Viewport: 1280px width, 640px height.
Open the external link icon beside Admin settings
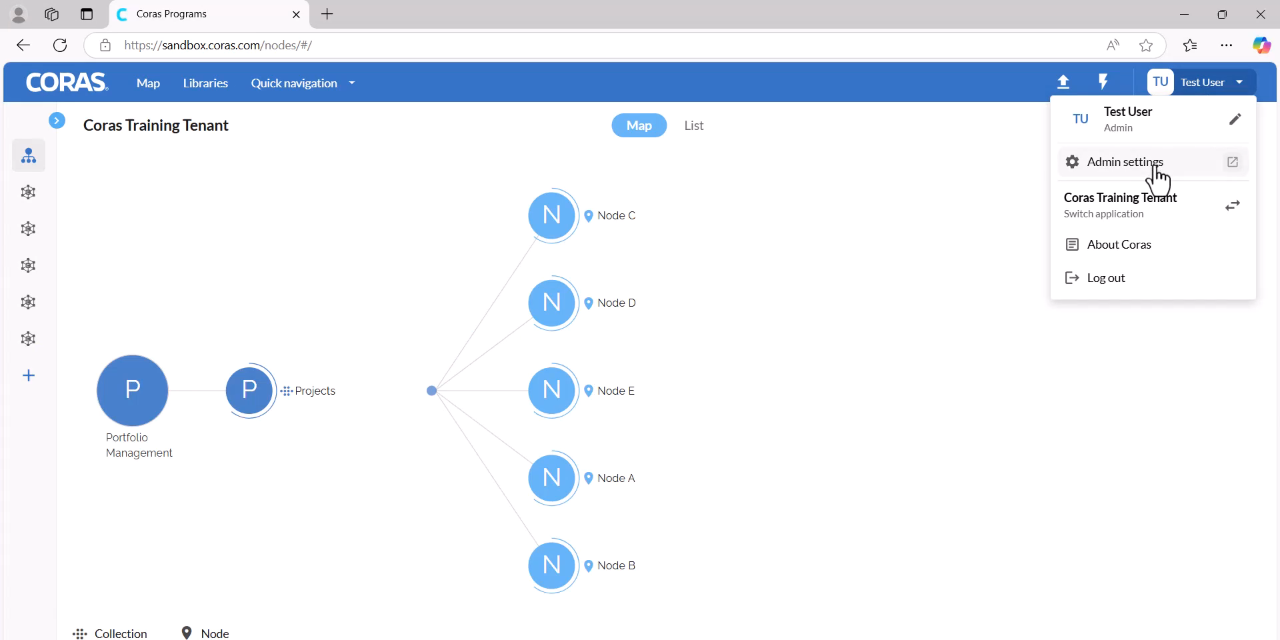(x=1232, y=162)
